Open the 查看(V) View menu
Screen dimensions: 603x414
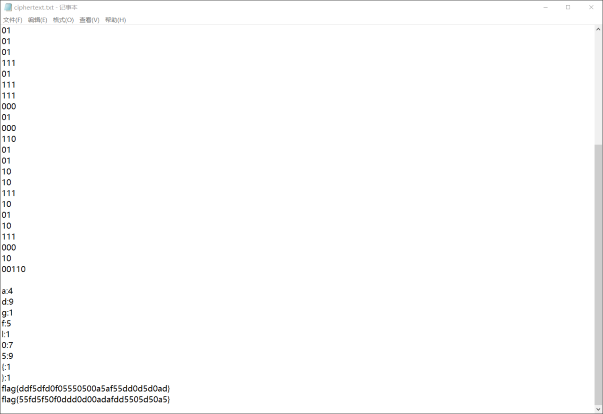click(x=89, y=20)
